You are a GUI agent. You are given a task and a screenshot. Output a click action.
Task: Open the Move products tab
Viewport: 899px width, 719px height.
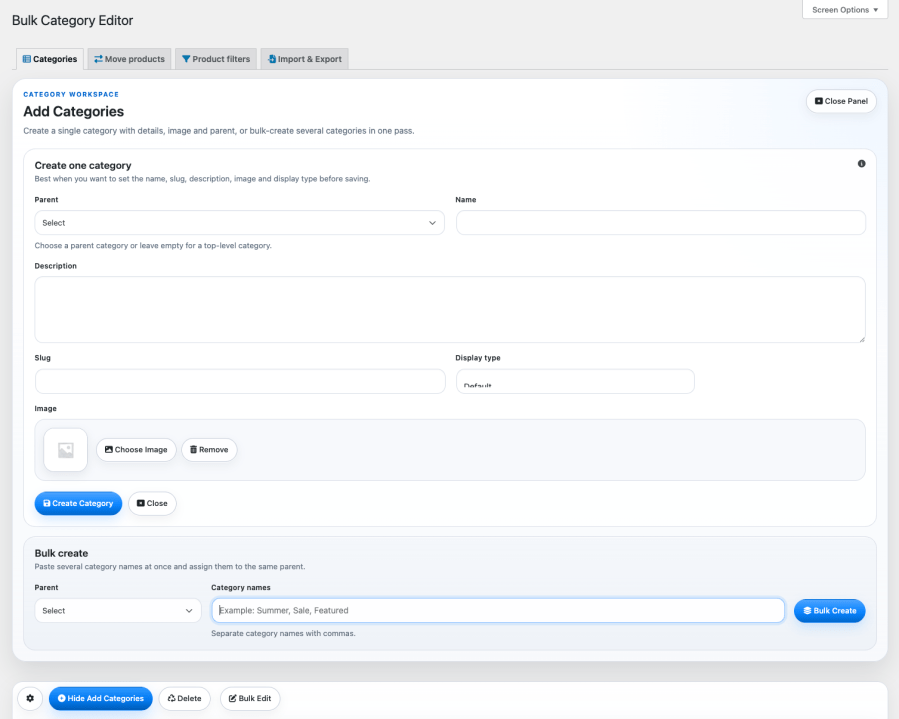click(130, 59)
